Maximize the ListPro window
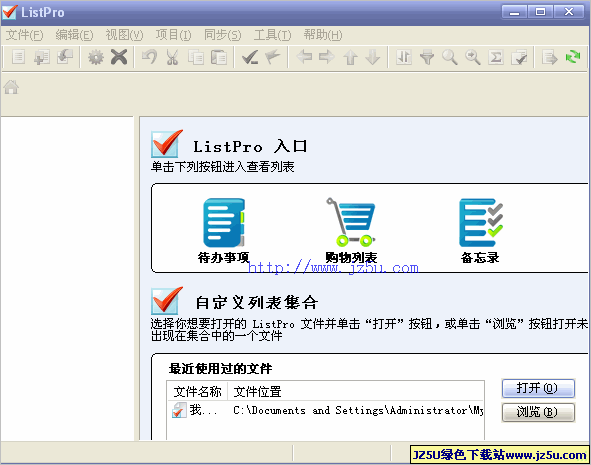591x465 pixels. pyautogui.click(x=540, y=12)
